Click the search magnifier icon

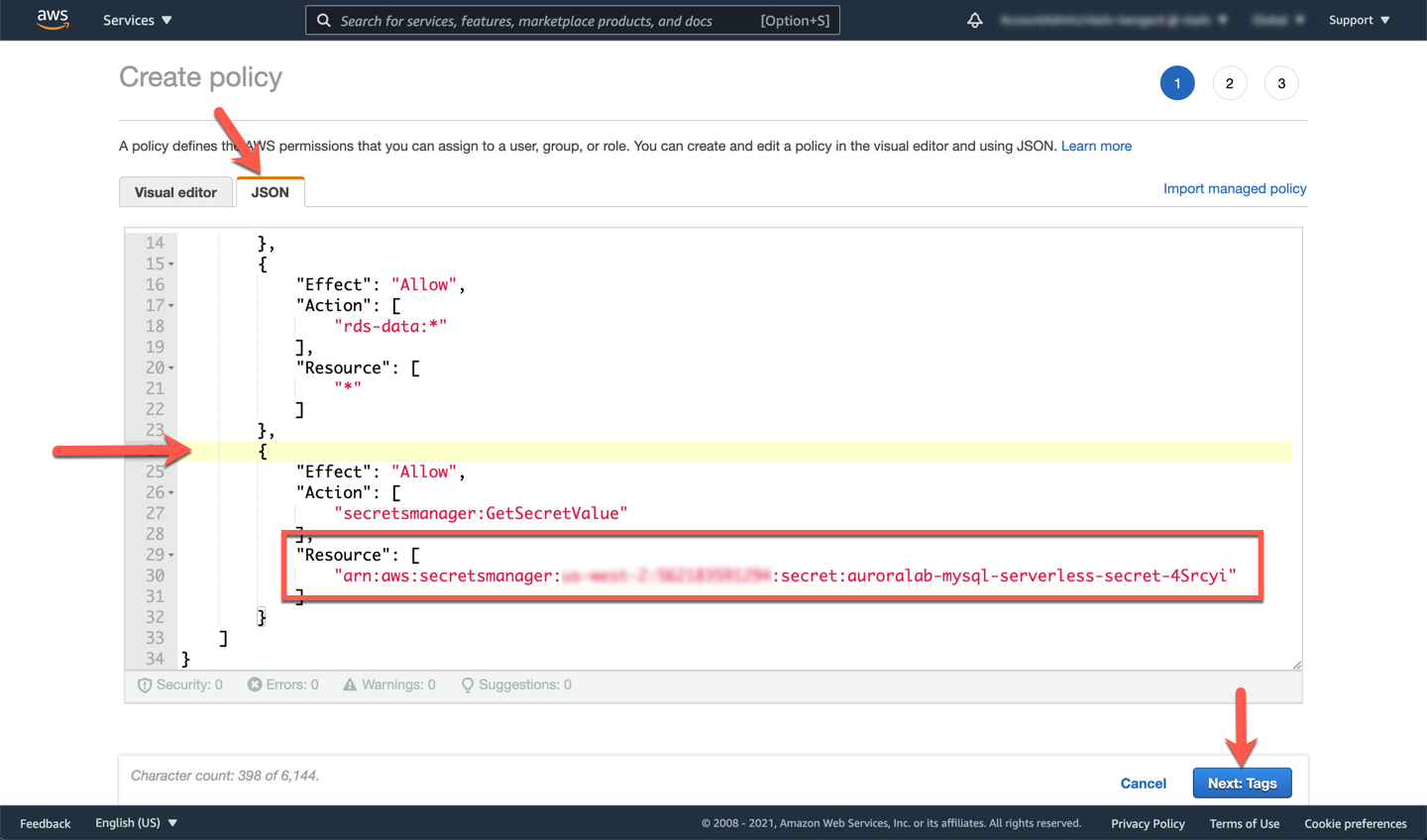[324, 20]
